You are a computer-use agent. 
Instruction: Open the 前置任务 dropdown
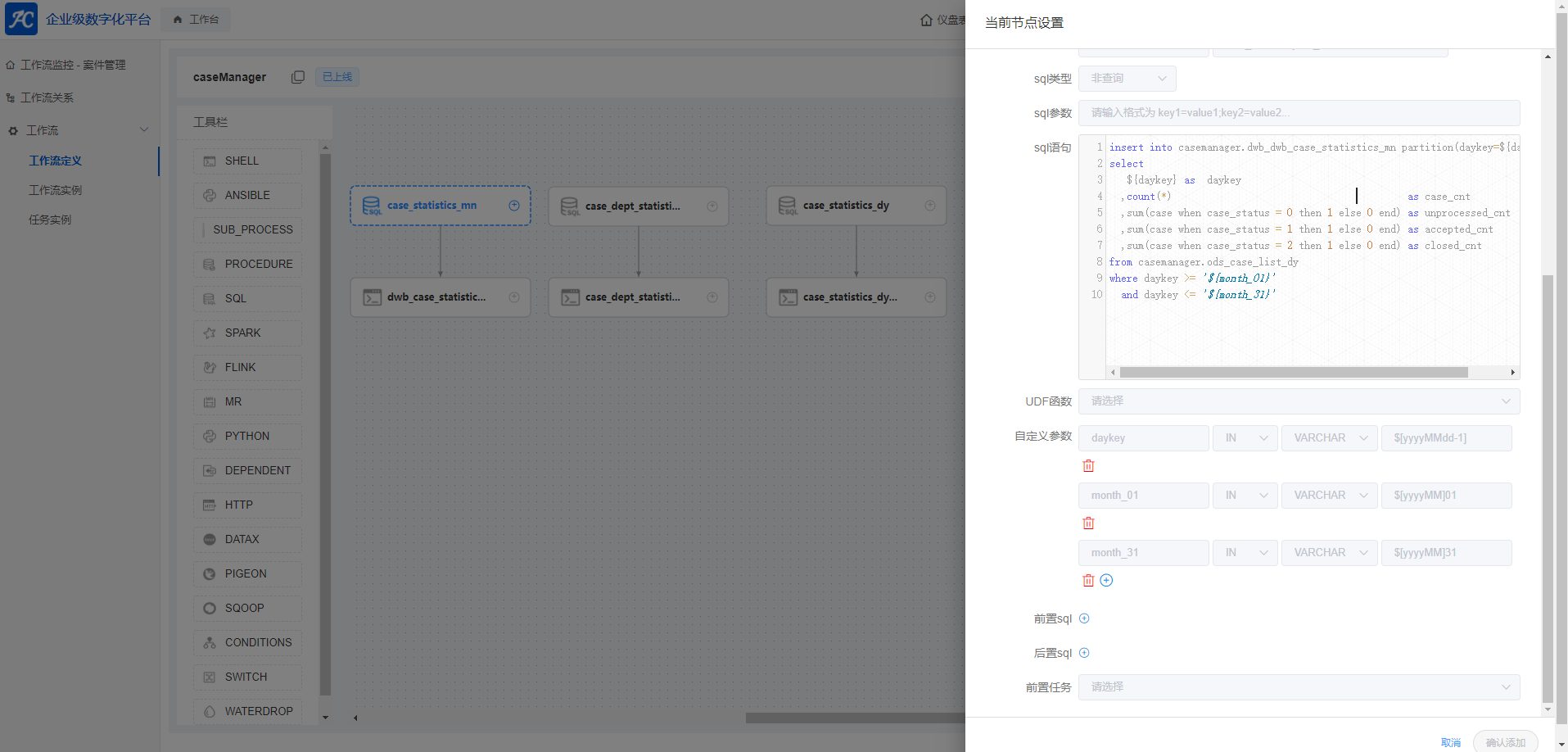tap(1298, 687)
